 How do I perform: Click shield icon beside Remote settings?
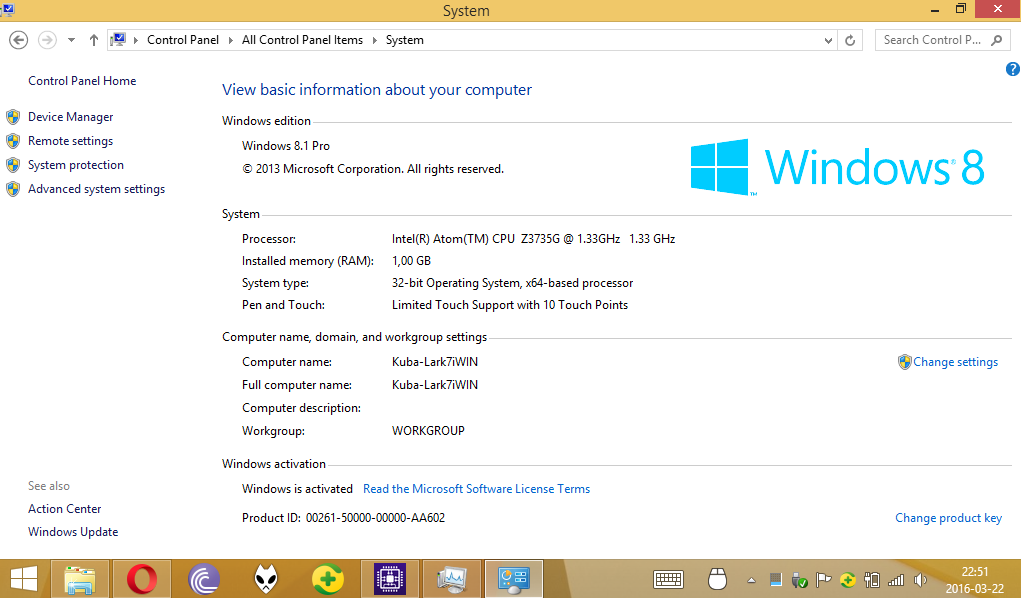13,141
